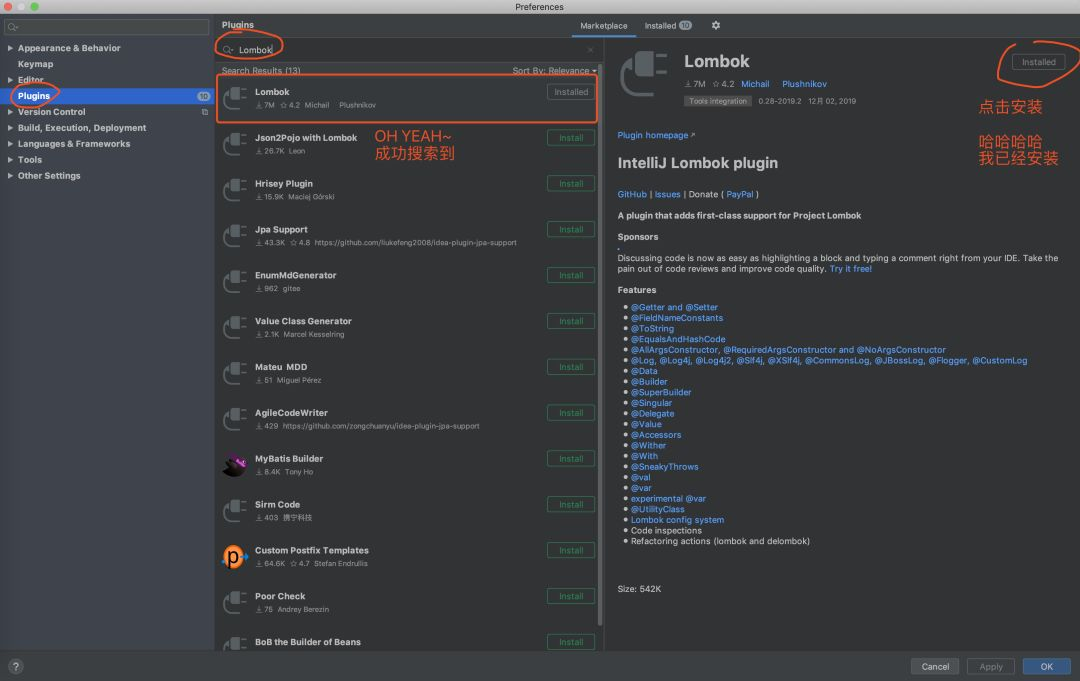Switch to the Installed tab
Image resolution: width=1080 pixels, height=681 pixels.
point(667,25)
